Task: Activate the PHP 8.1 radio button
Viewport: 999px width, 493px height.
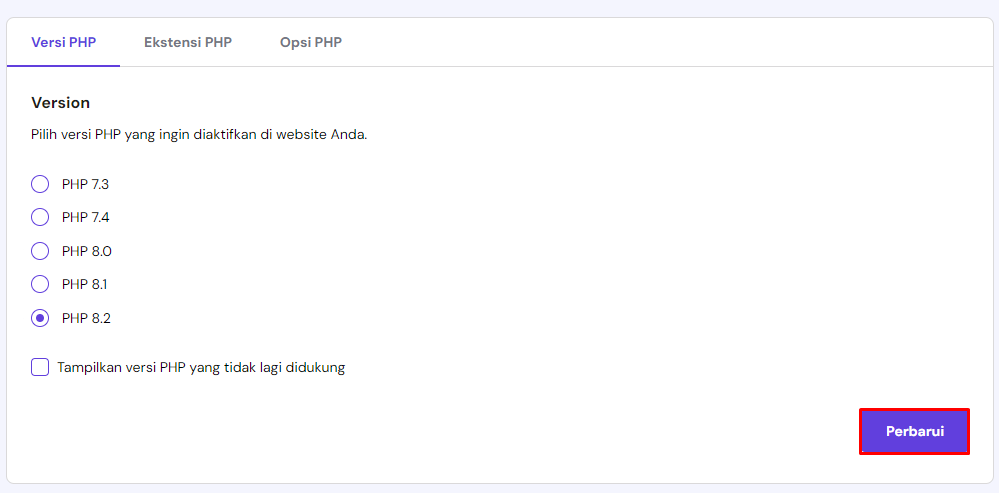Action: (40, 284)
